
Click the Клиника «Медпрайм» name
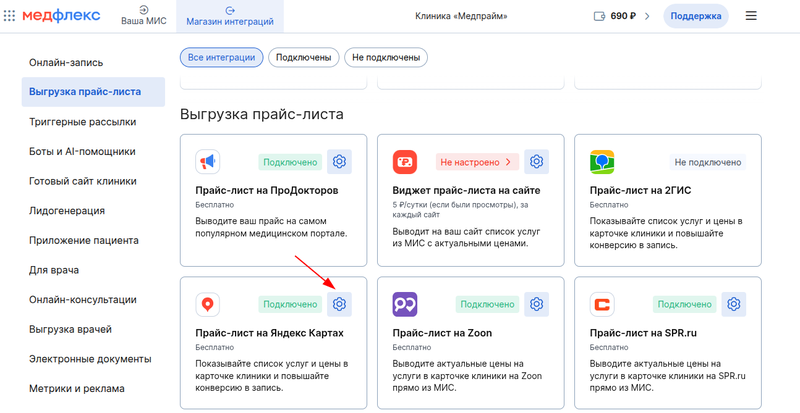pyautogui.click(x=461, y=16)
